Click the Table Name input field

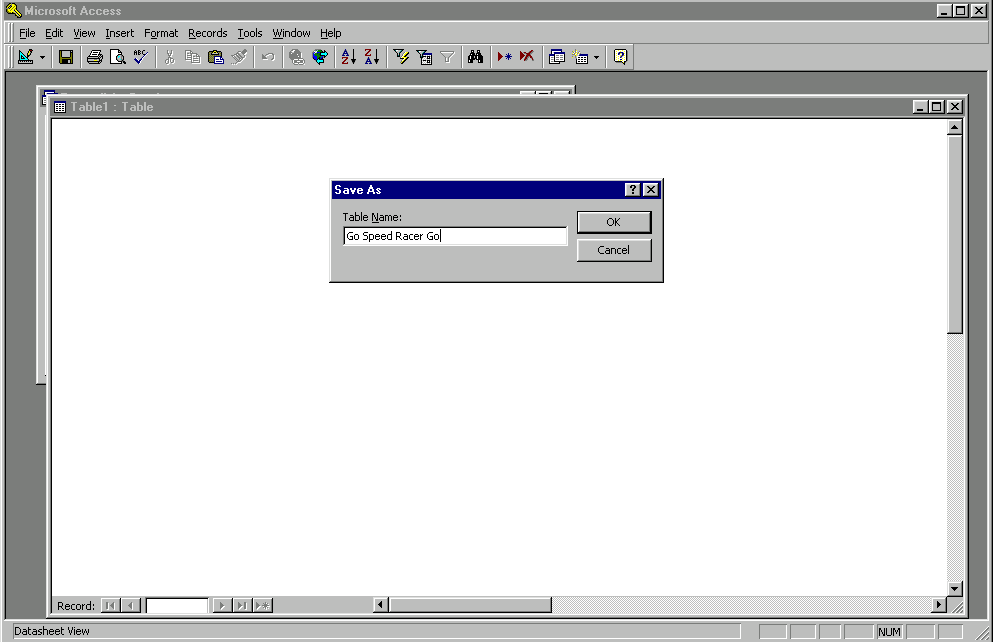[455, 236]
